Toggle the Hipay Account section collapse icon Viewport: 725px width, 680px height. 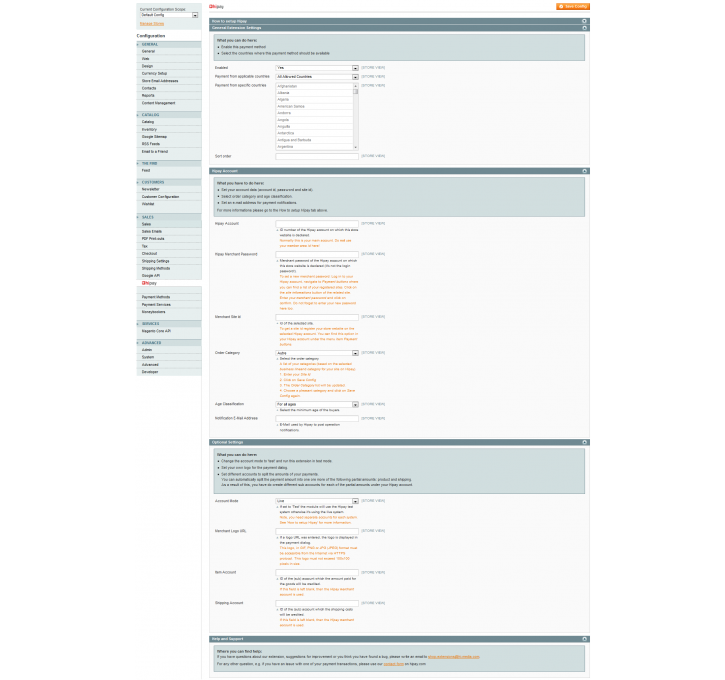[584, 171]
